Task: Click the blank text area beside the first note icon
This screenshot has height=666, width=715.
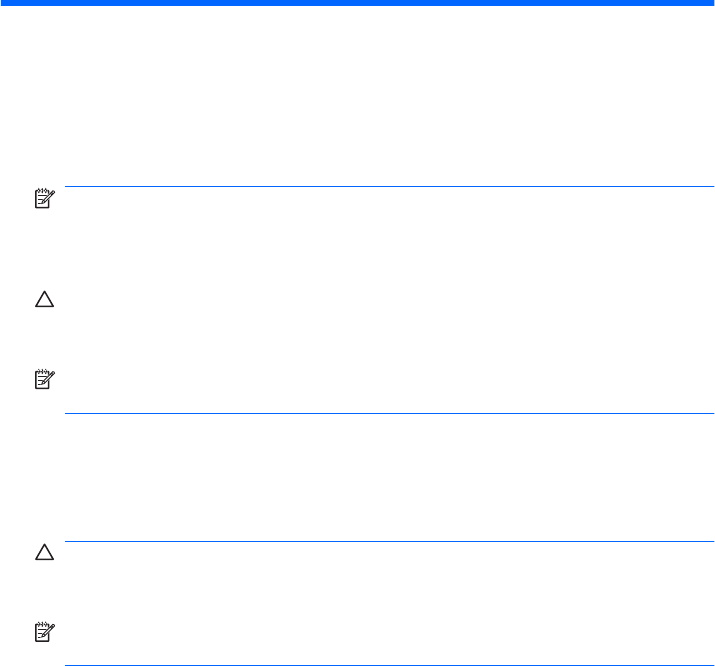Action: [388, 203]
